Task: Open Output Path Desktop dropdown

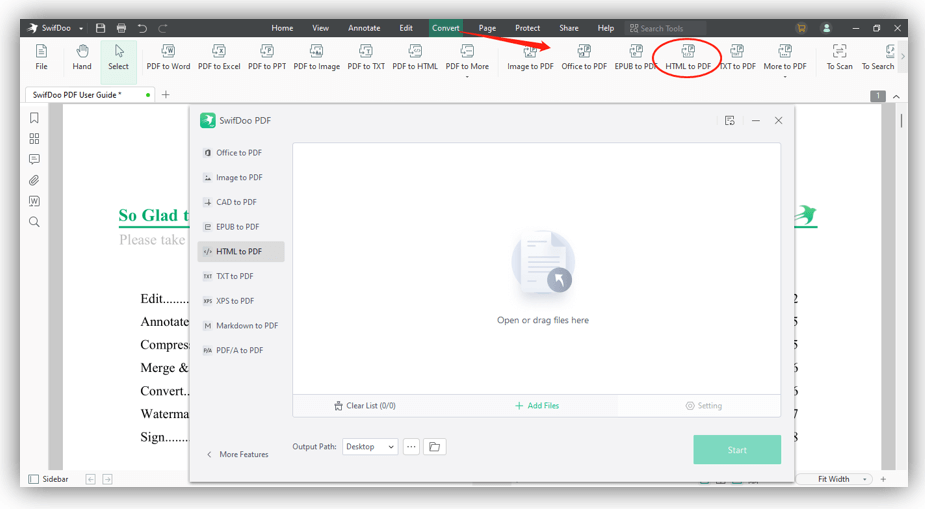Action: click(370, 446)
